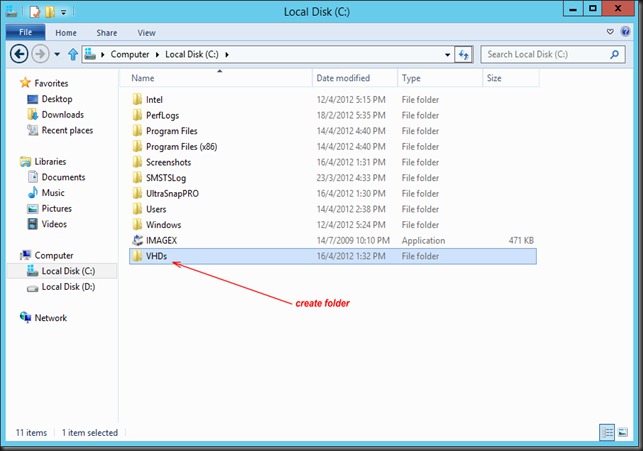The image size is (643, 451).
Task: Open Recent places in Favorites
Action: tap(67, 130)
